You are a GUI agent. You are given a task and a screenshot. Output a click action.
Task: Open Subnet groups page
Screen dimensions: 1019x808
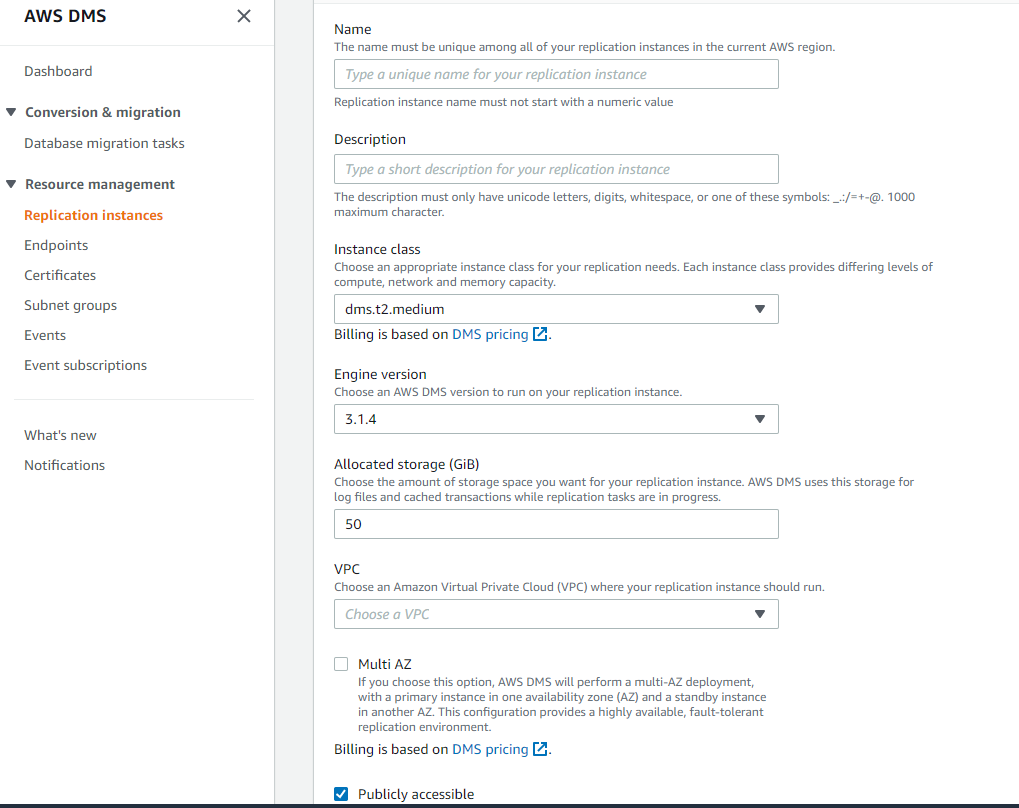coord(71,306)
